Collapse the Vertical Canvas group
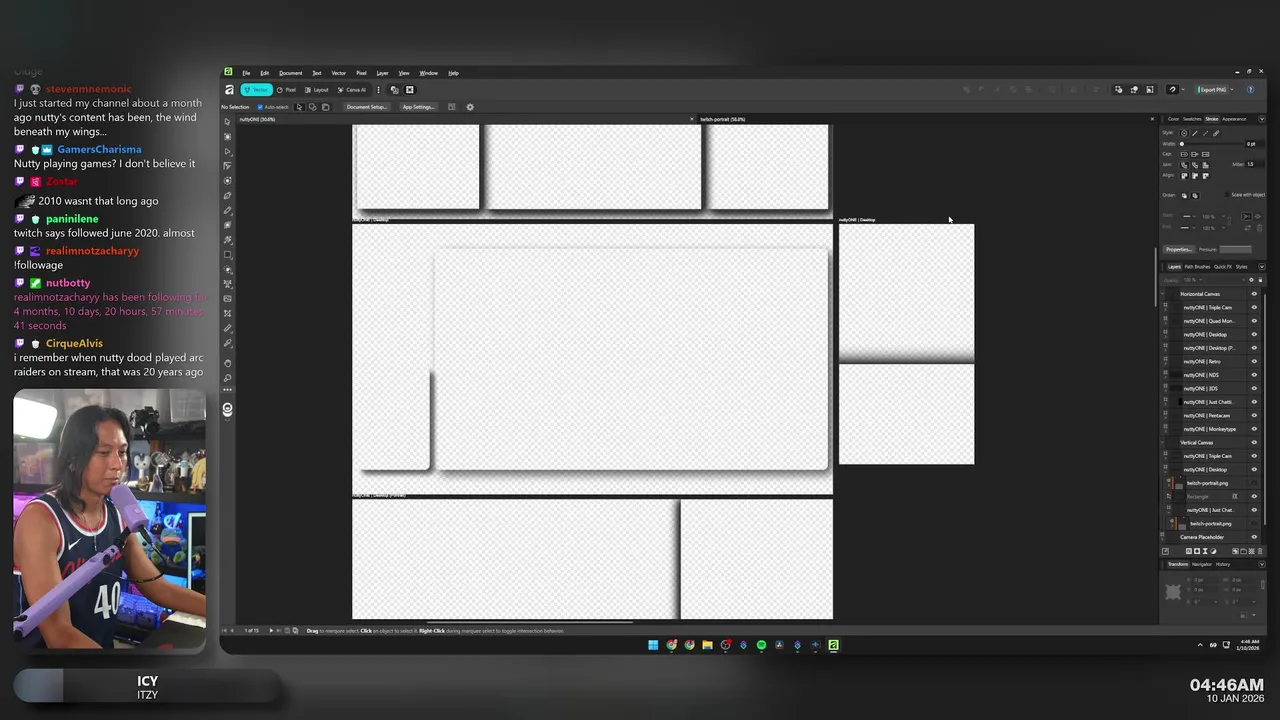Viewport: 1280px width, 720px height. click(1164, 442)
